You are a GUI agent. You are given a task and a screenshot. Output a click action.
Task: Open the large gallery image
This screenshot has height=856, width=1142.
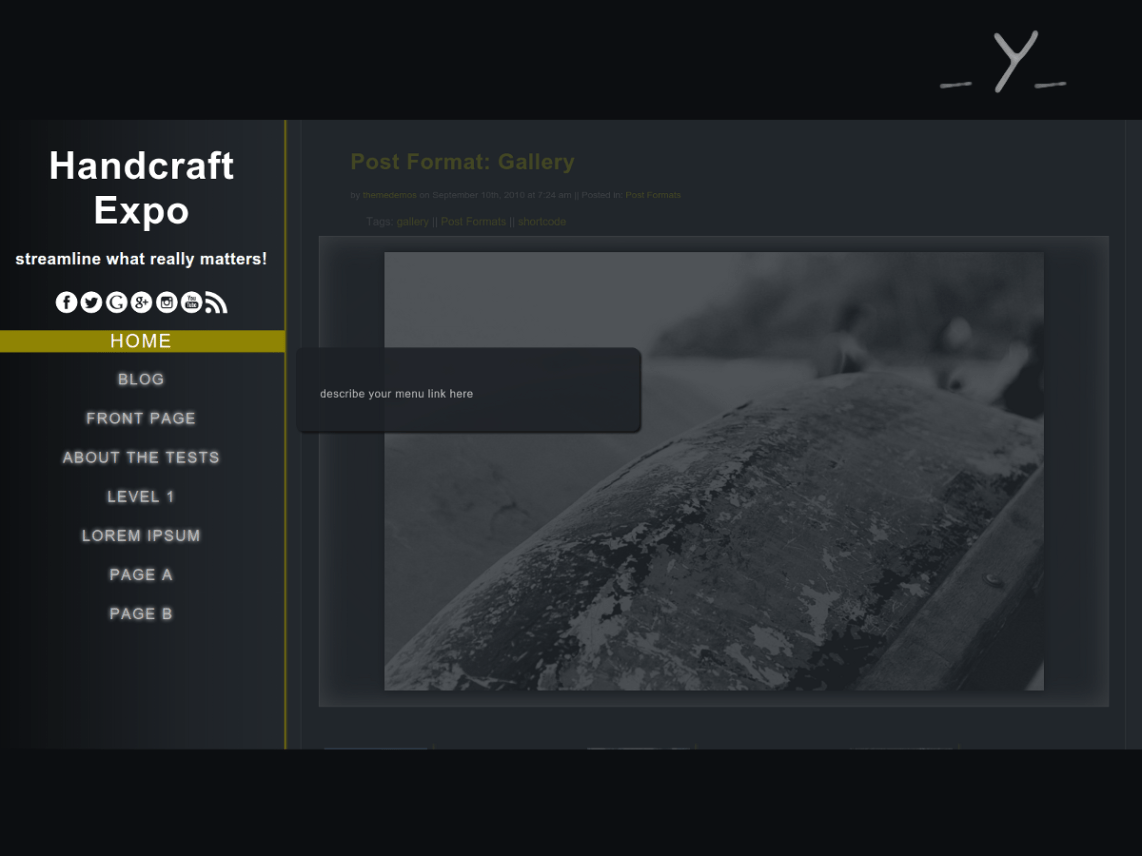click(713, 470)
